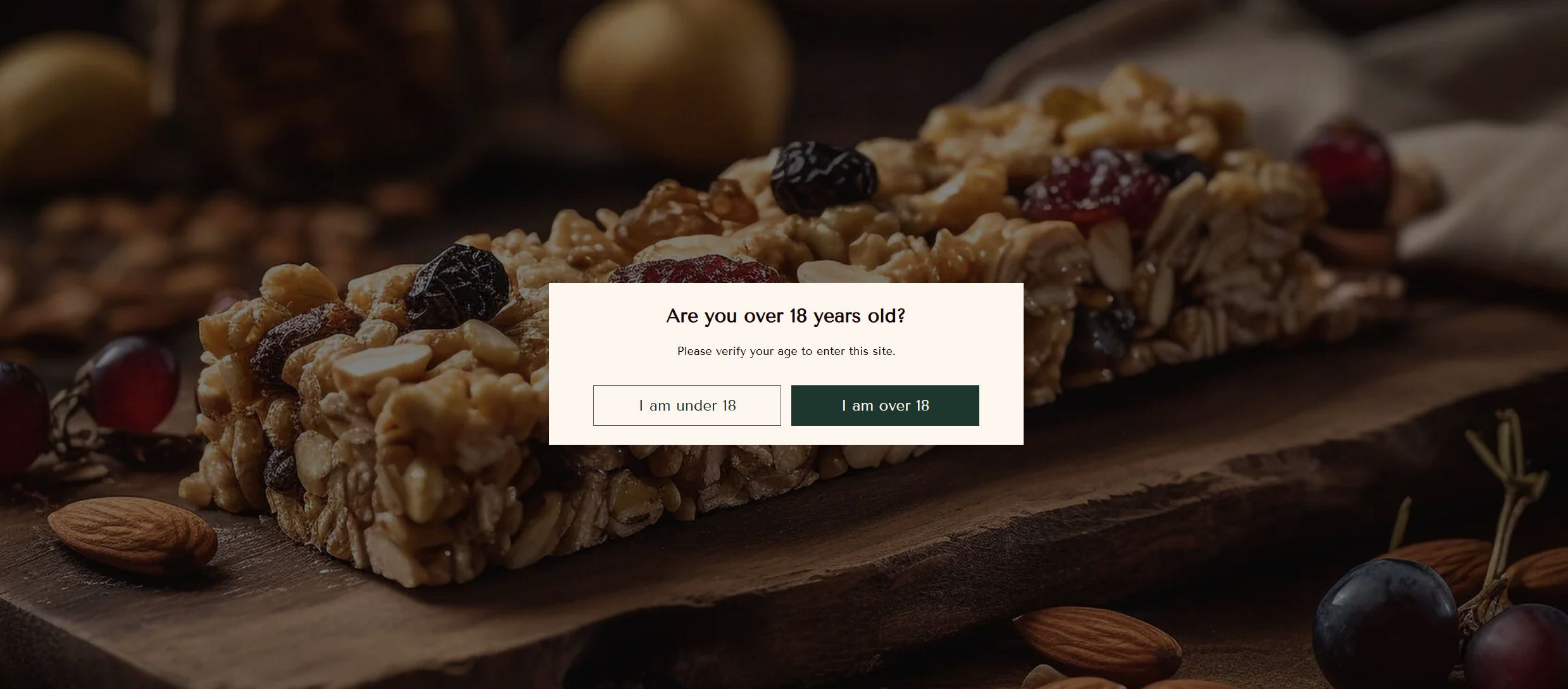Click the "I am under 18" button

pyautogui.click(x=687, y=406)
